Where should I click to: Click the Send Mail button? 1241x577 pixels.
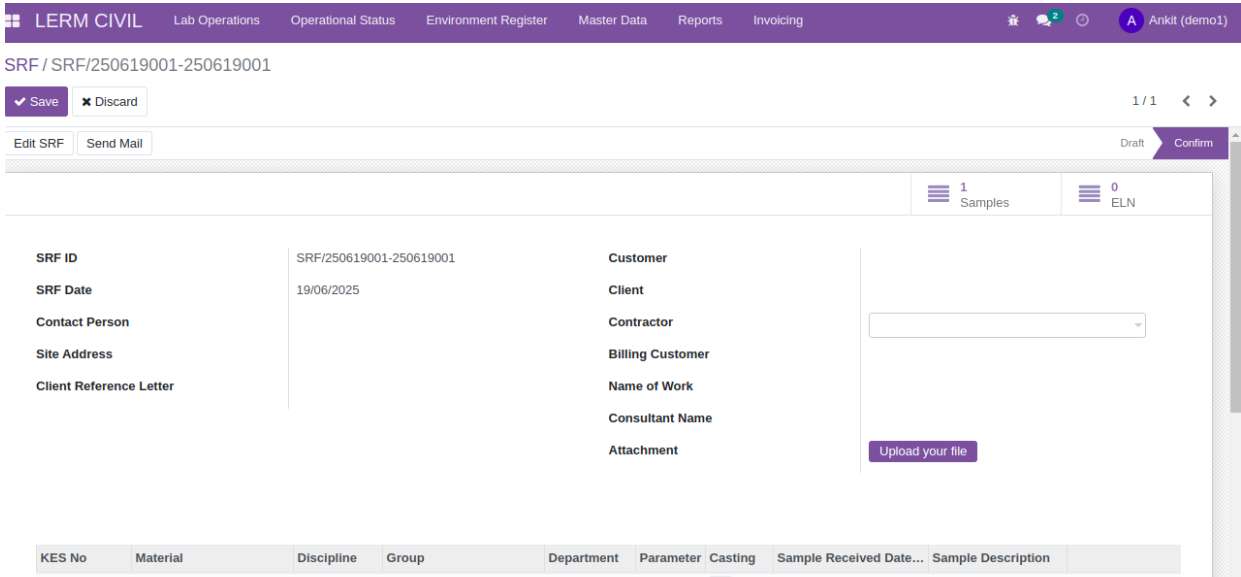[x=114, y=144]
